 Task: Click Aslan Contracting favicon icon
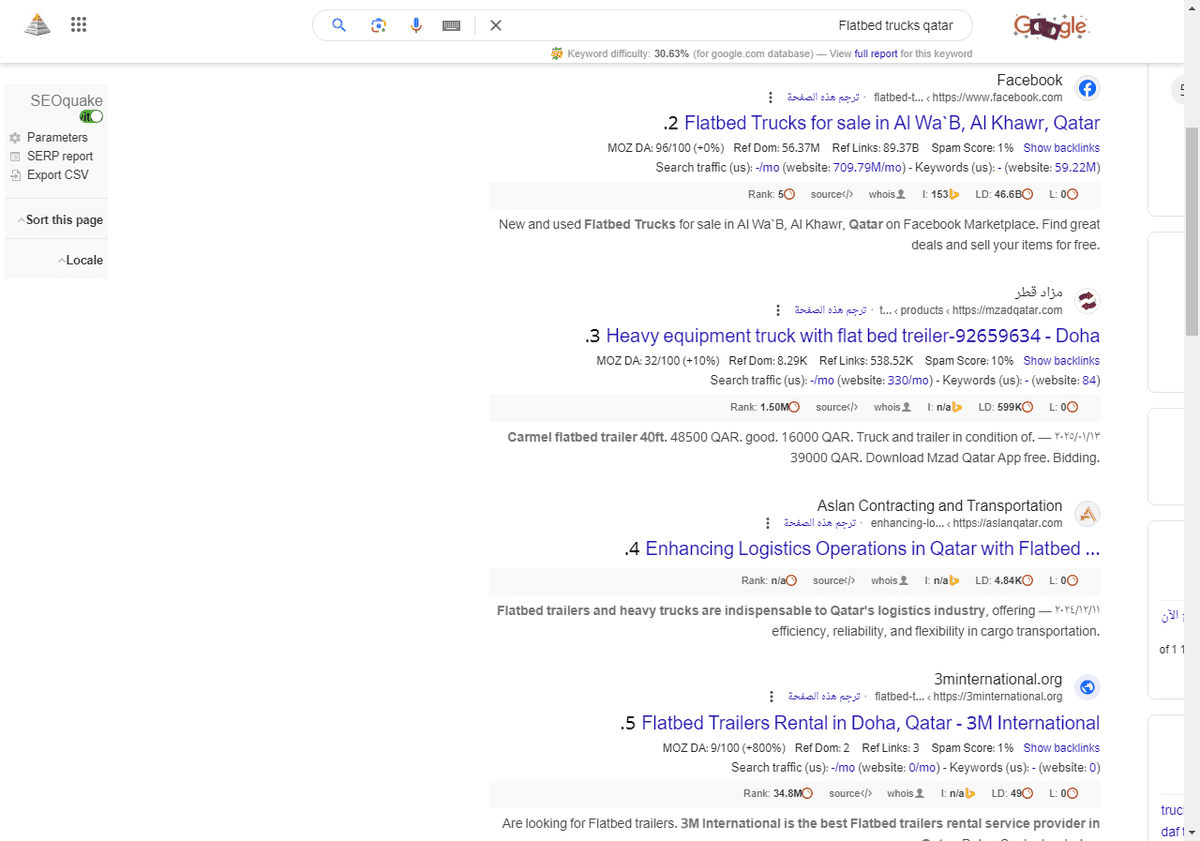(1087, 514)
